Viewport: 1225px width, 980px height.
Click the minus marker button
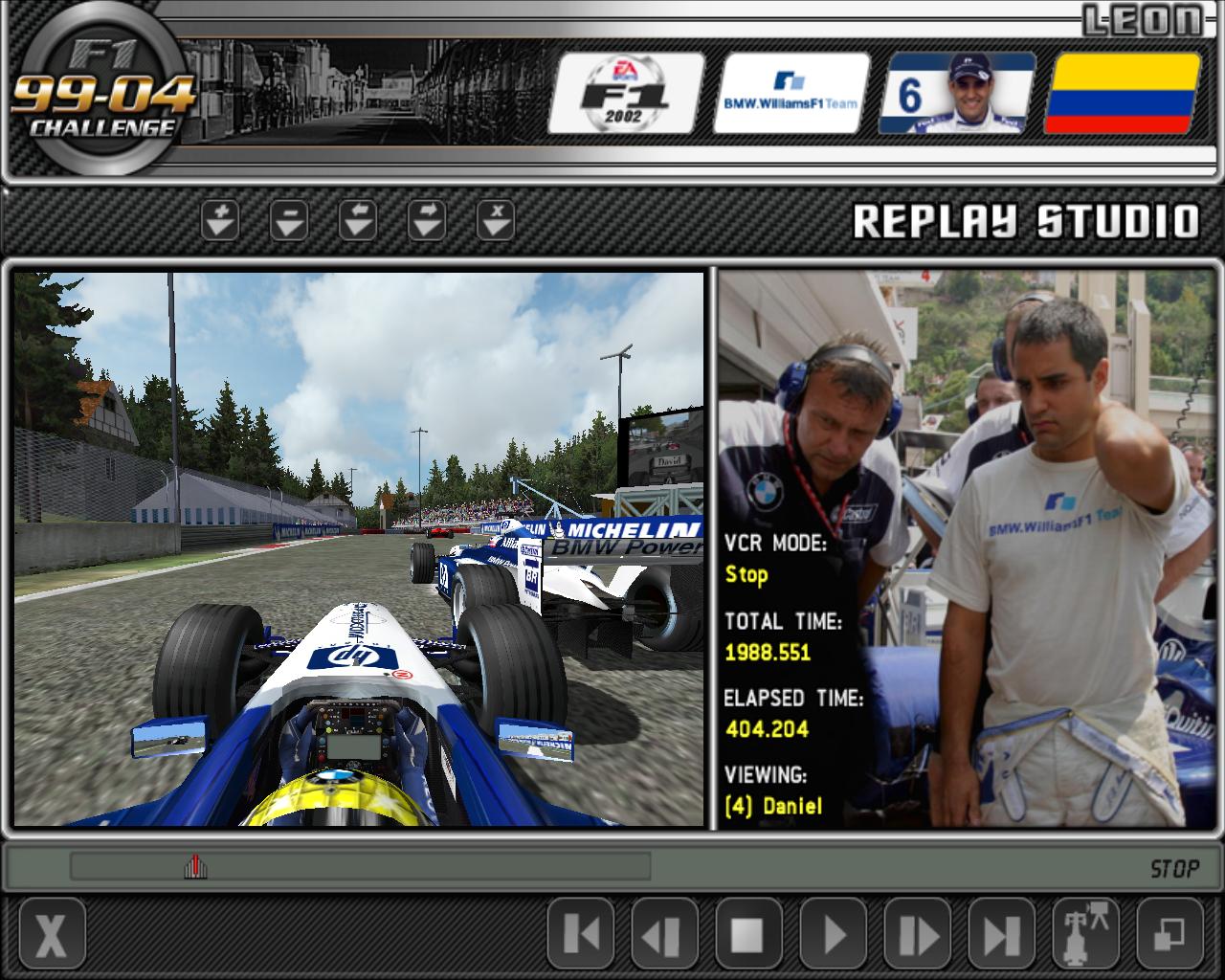[289, 220]
